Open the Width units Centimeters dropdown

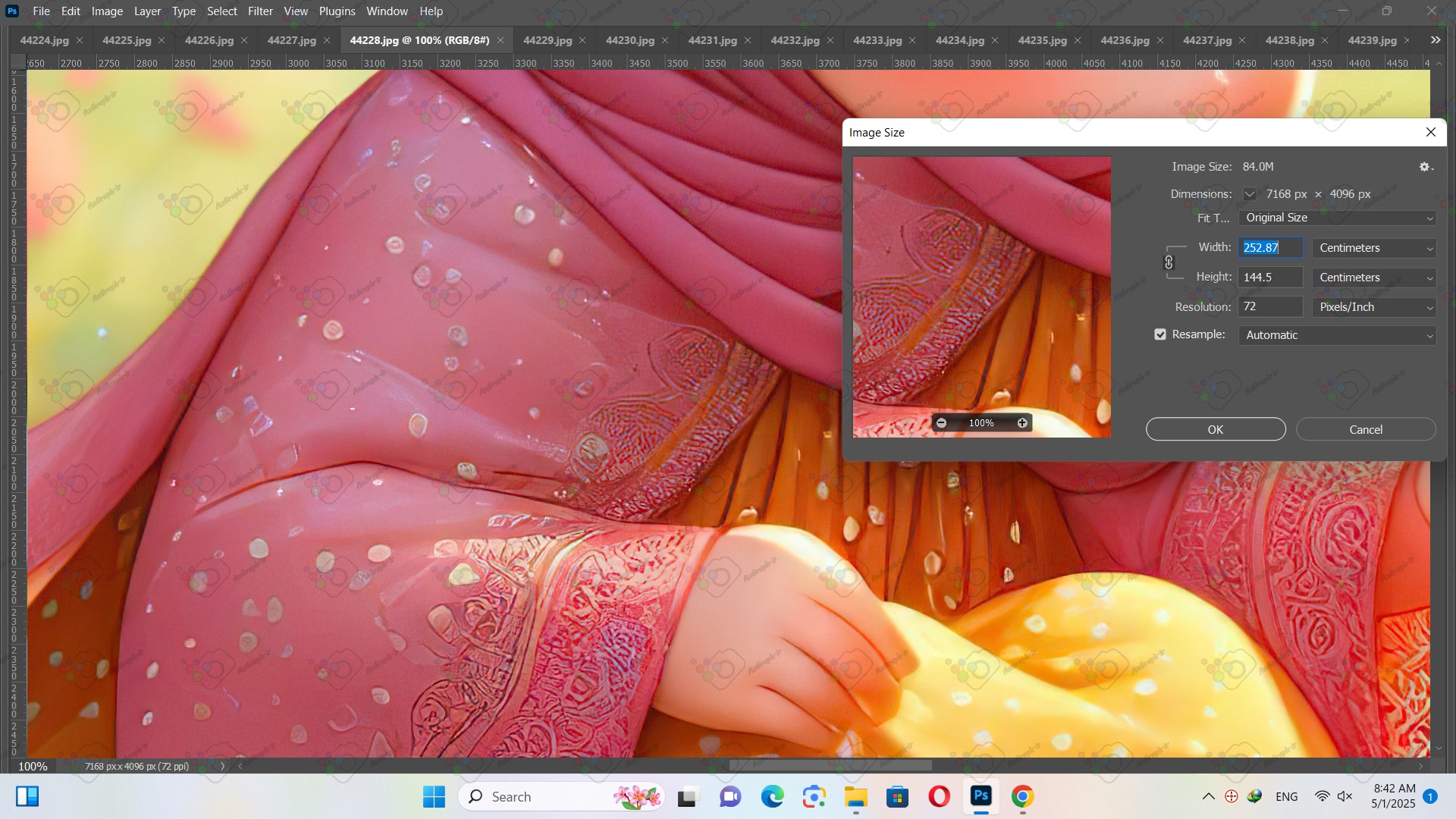click(x=1374, y=248)
